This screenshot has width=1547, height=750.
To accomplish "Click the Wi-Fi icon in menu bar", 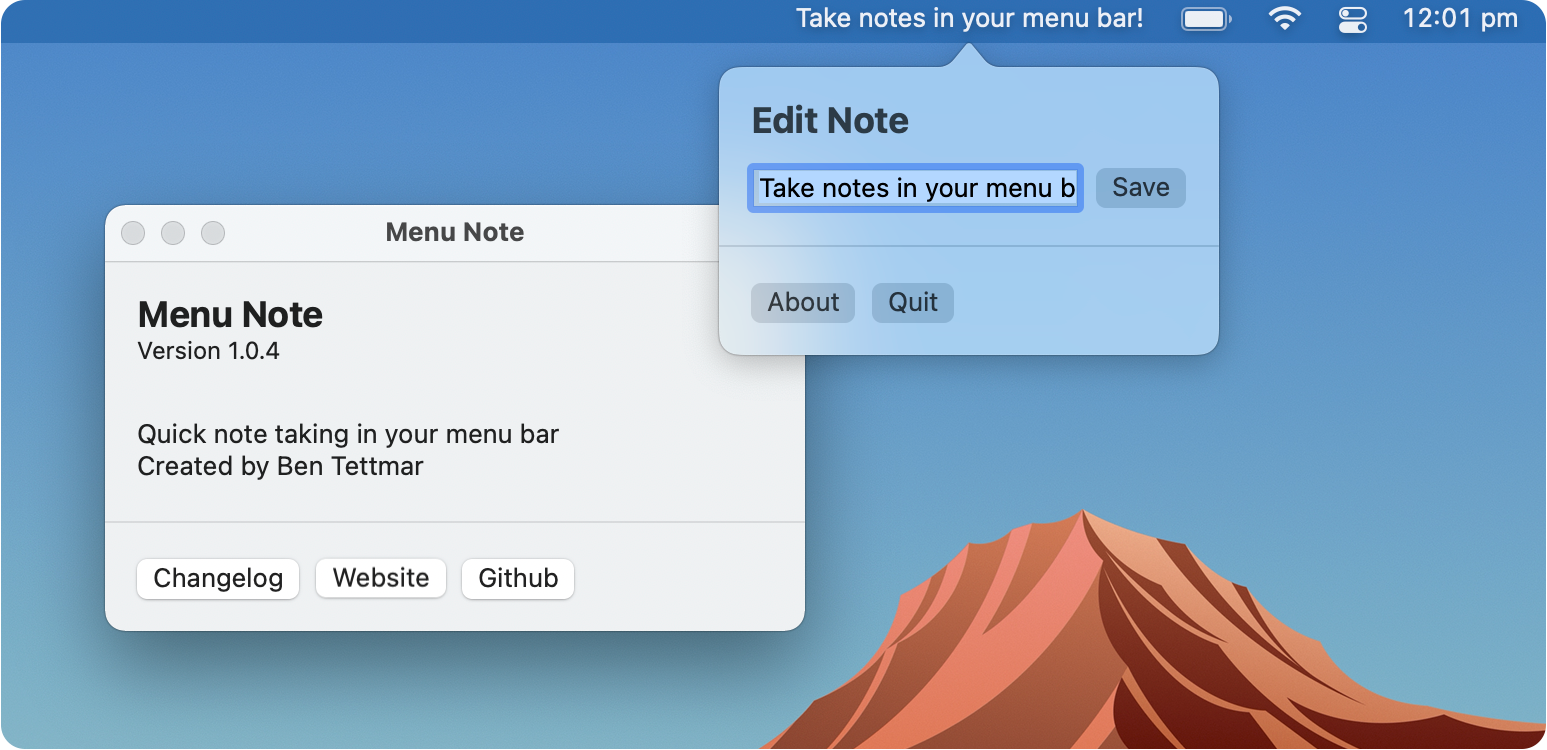I will pyautogui.click(x=1284, y=19).
